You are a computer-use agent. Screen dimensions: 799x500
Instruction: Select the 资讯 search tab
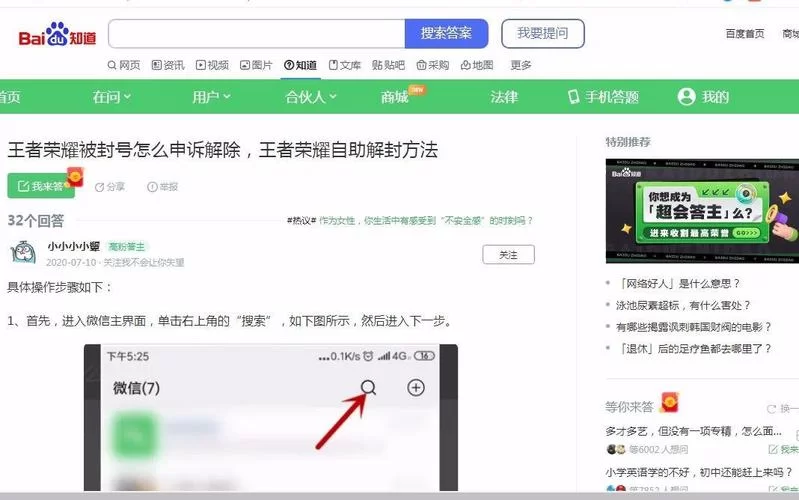168,65
